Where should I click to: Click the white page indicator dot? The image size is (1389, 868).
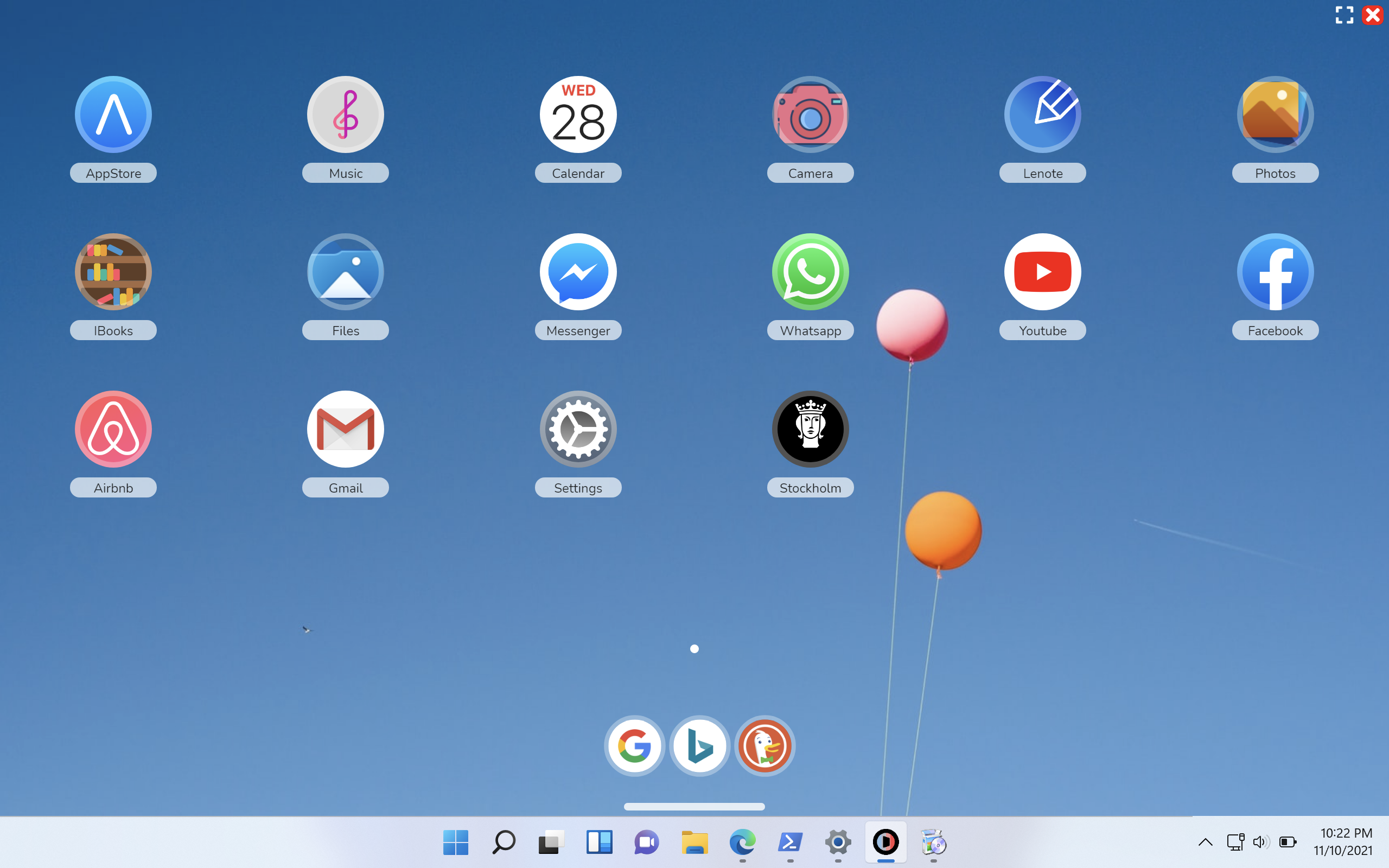click(x=694, y=649)
